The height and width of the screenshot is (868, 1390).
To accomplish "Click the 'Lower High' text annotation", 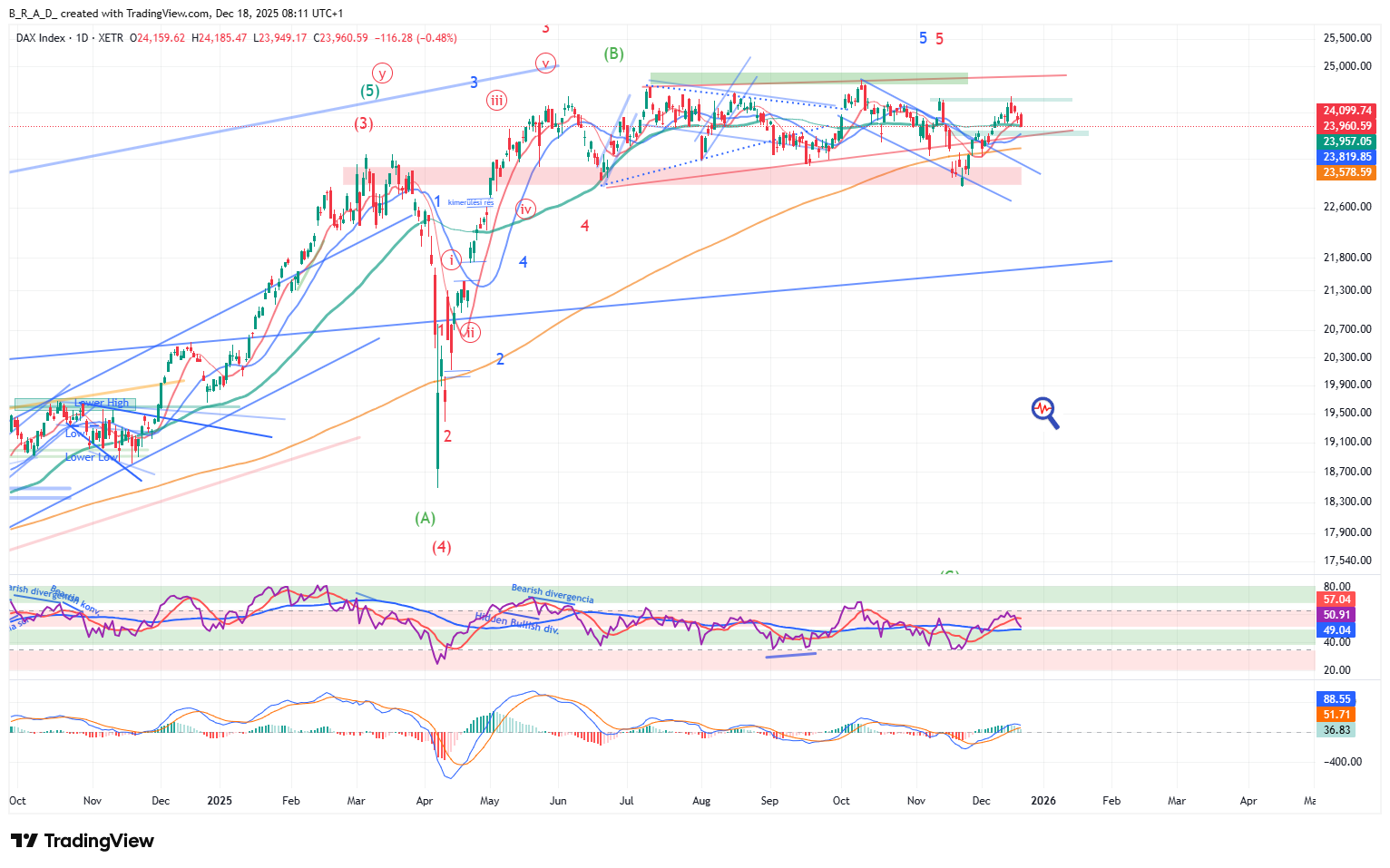I will pos(102,403).
